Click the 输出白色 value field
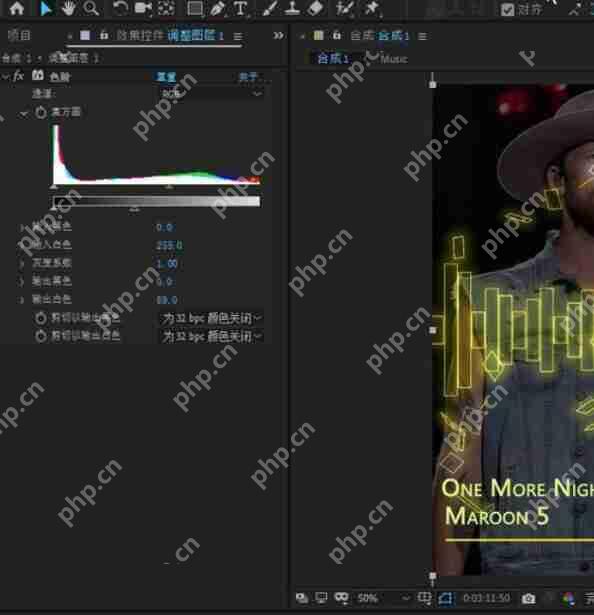Screen dimensions: 594x615 pyautogui.click(x=167, y=300)
